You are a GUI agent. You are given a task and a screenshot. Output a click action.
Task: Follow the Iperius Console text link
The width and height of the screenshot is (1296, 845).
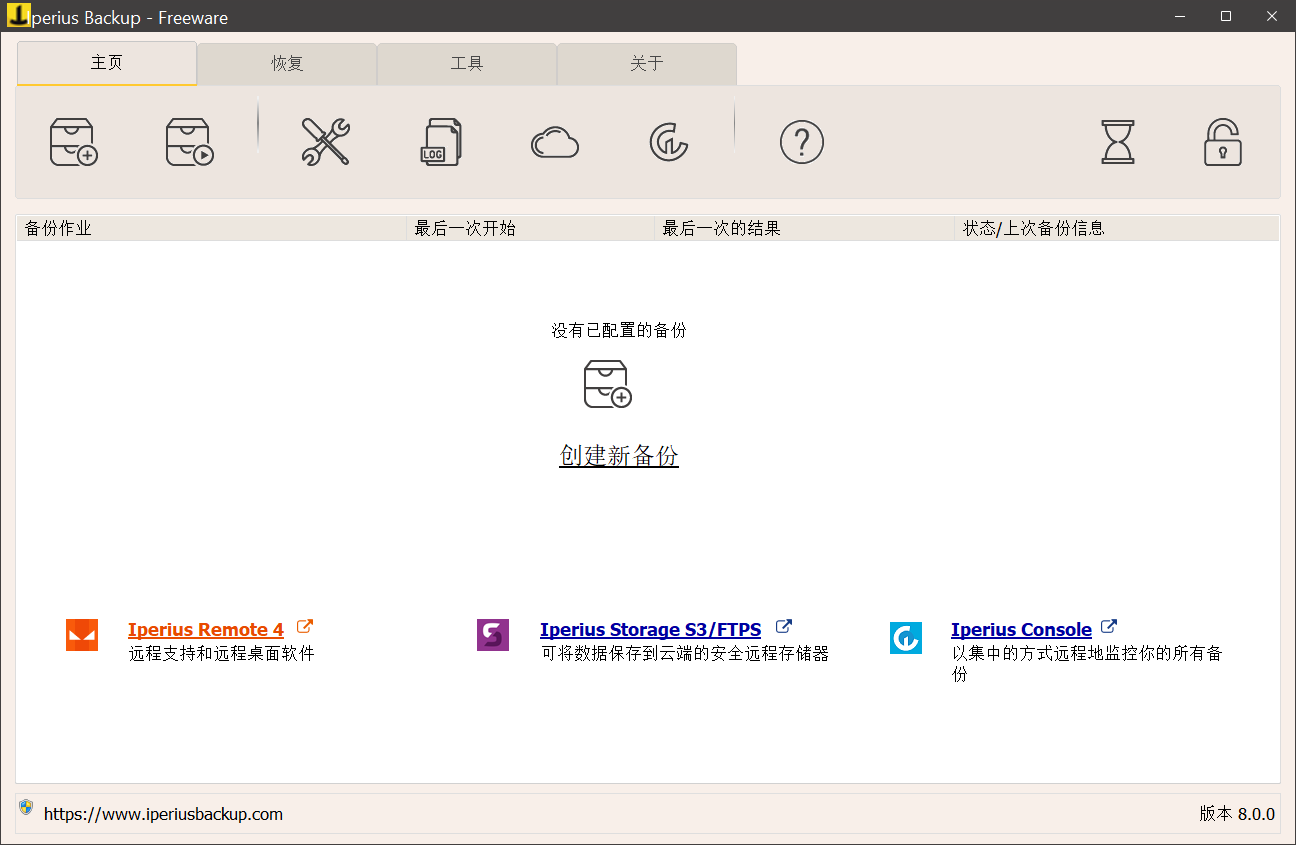(x=1021, y=630)
